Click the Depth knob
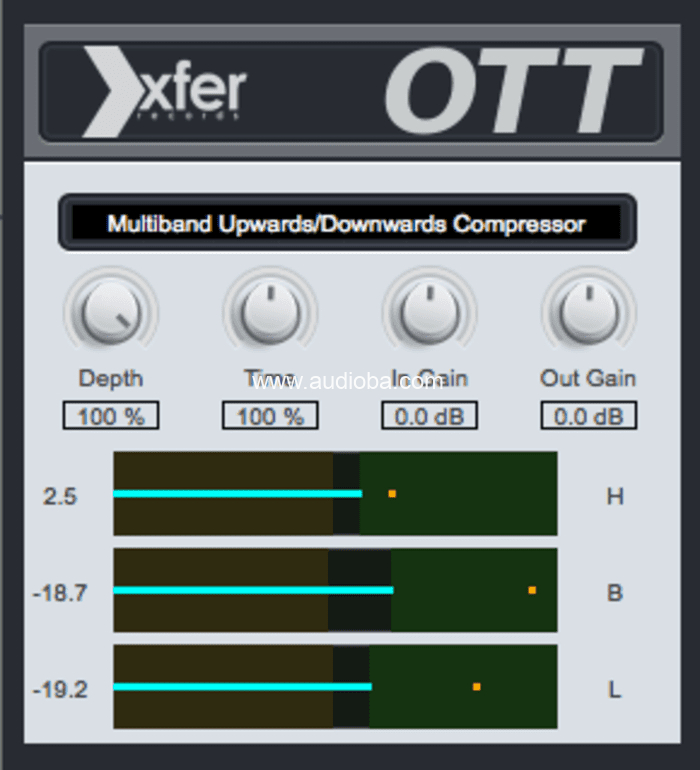 coord(111,312)
